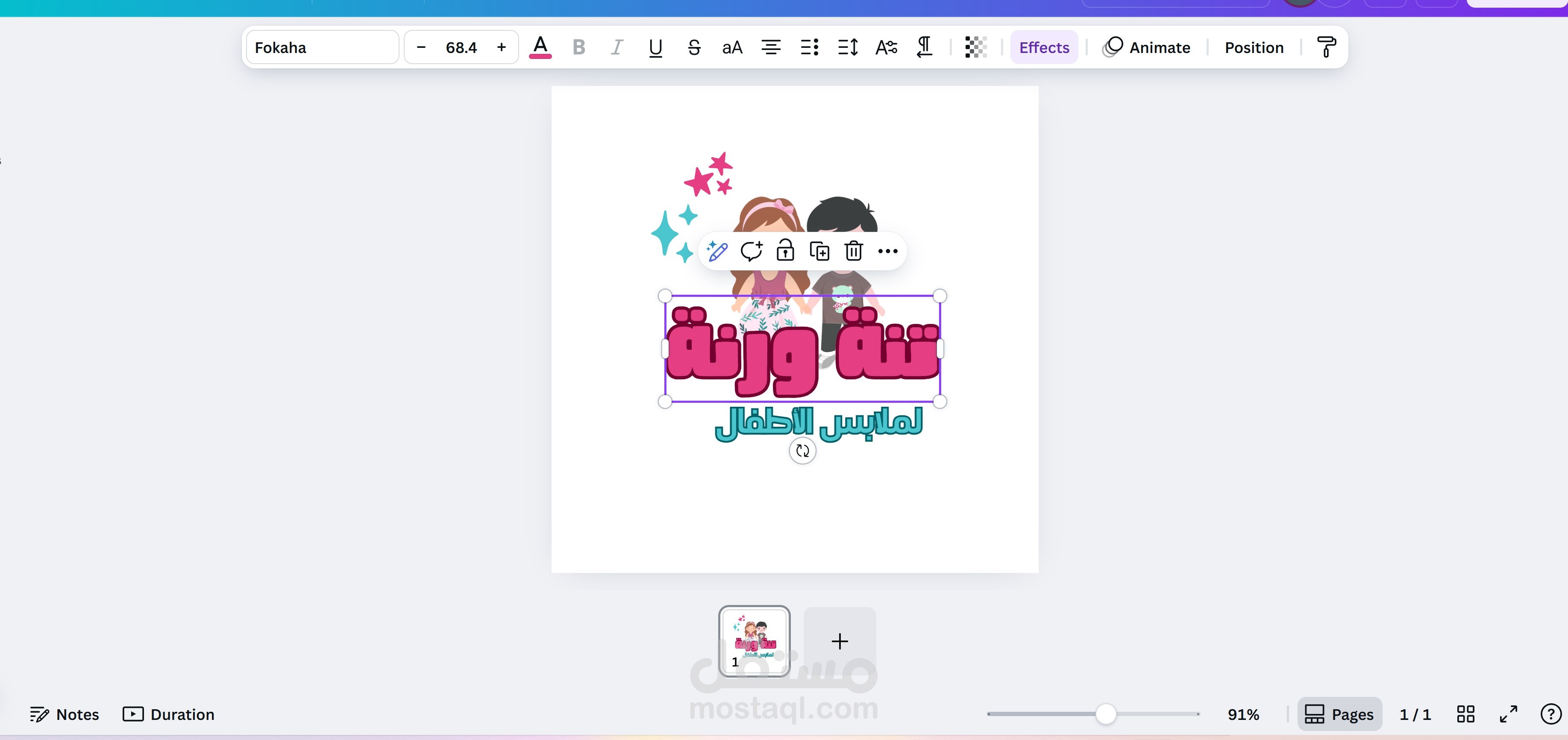Duplicate the selected text element
Image resolution: width=1568 pixels, height=740 pixels.
click(x=819, y=251)
